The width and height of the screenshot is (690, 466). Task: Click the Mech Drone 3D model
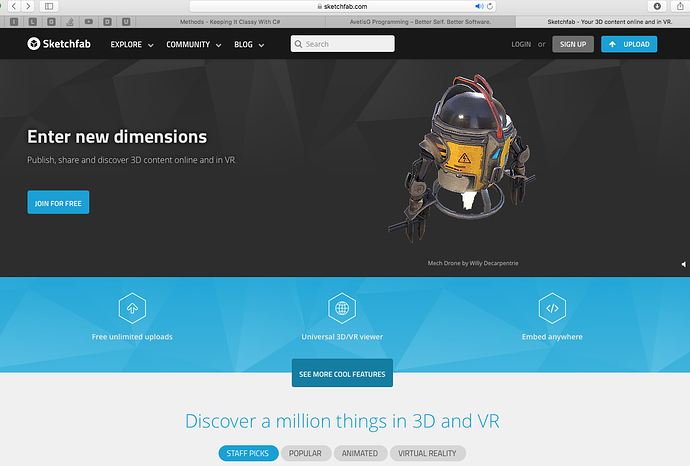coord(464,158)
